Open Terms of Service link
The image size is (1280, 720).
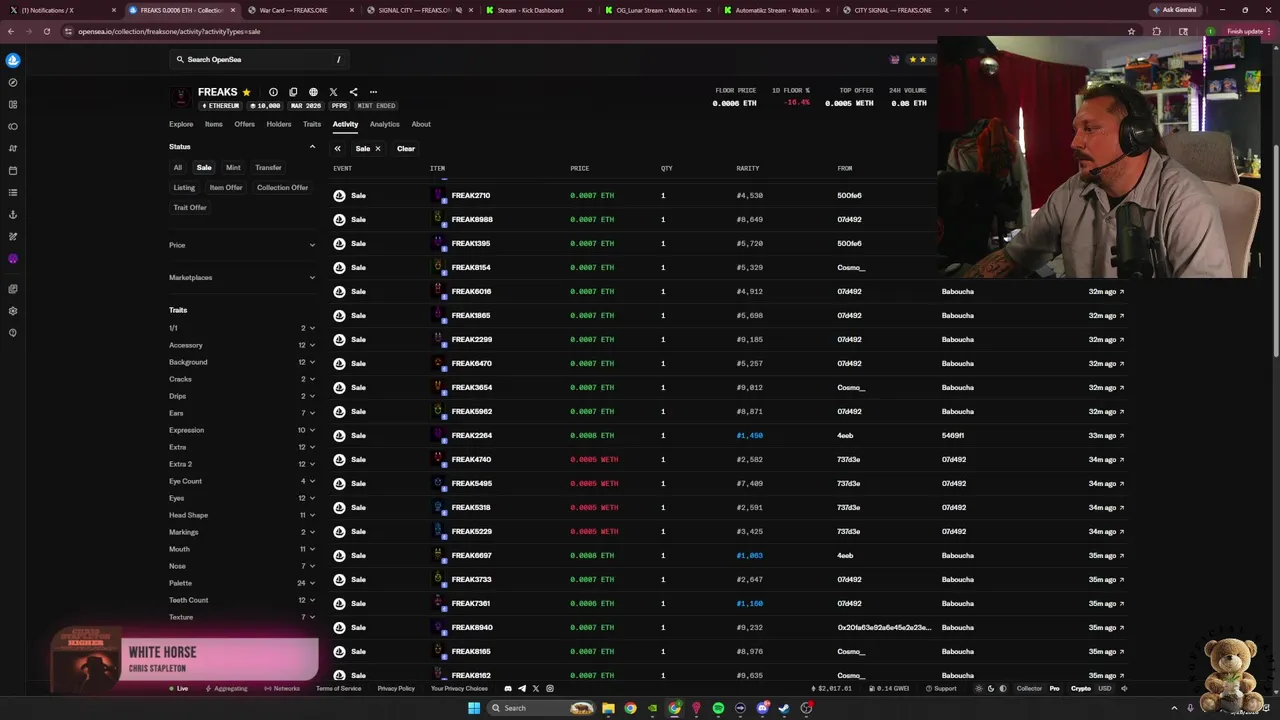(x=339, y=688)
